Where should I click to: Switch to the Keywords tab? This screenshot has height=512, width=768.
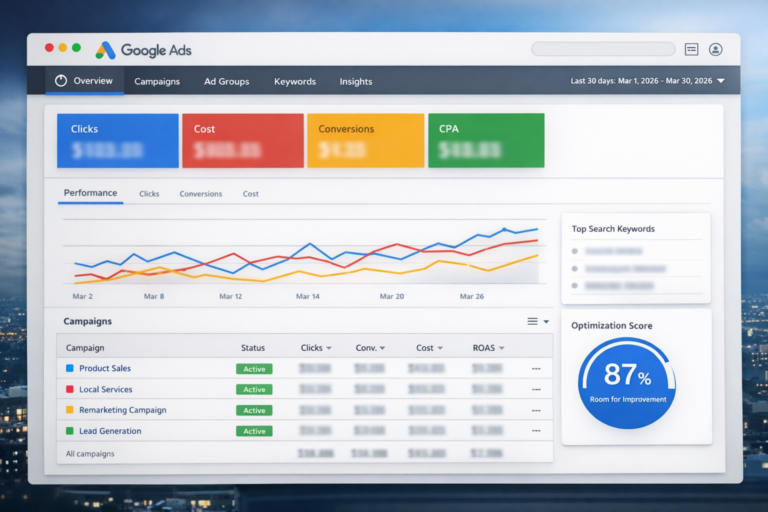(295, 81)
